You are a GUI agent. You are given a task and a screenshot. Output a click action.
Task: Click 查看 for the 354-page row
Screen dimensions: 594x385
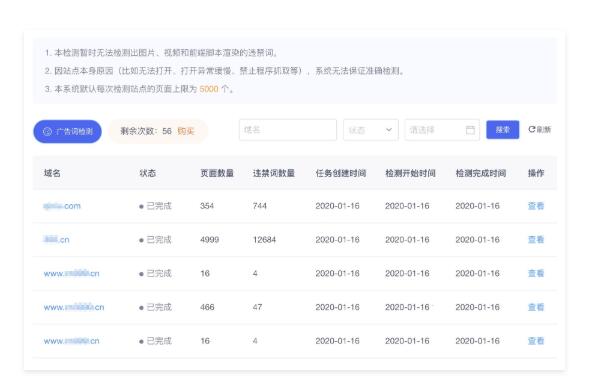[536, 206]
